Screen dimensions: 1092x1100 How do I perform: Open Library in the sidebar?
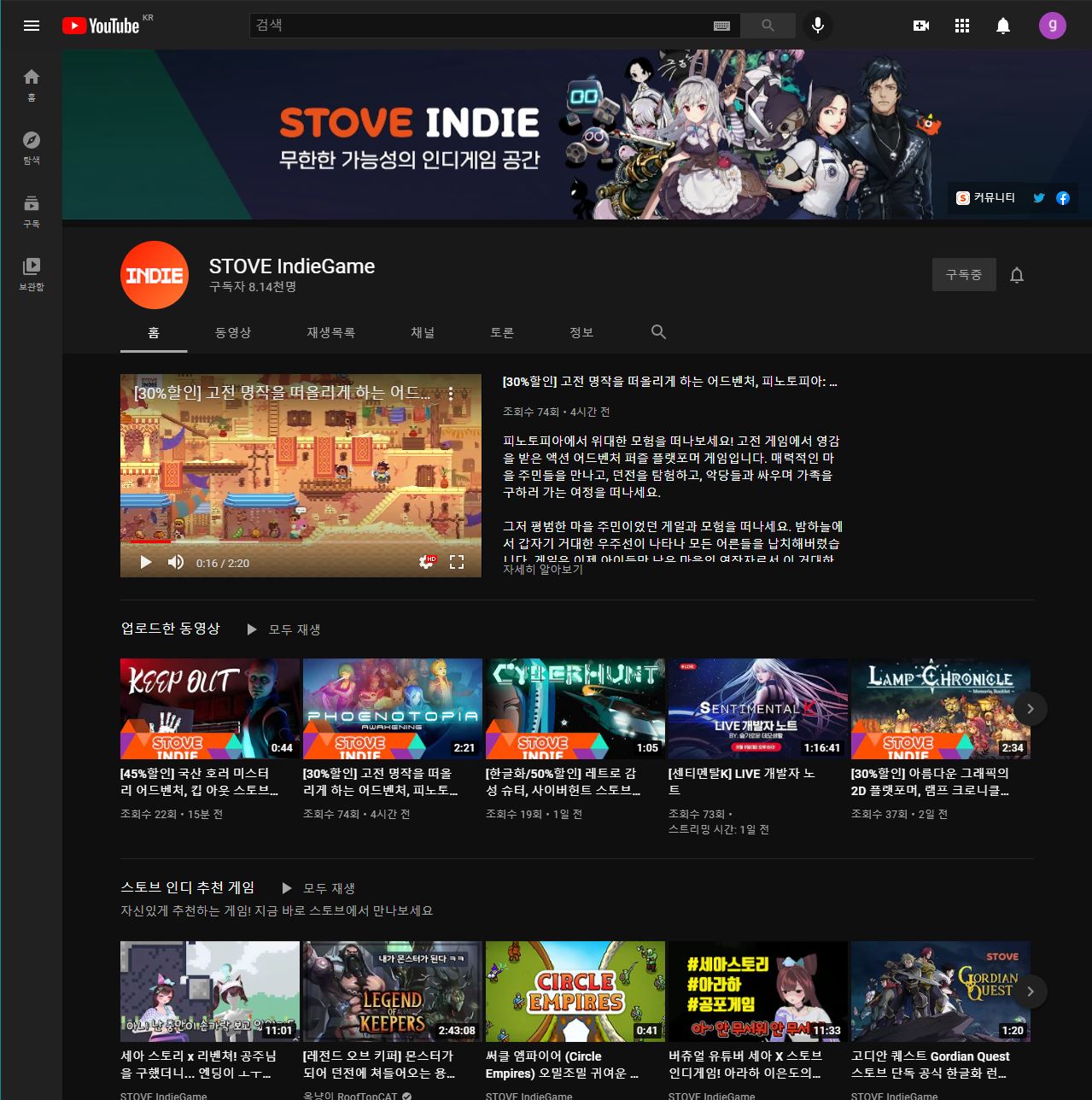32,275
